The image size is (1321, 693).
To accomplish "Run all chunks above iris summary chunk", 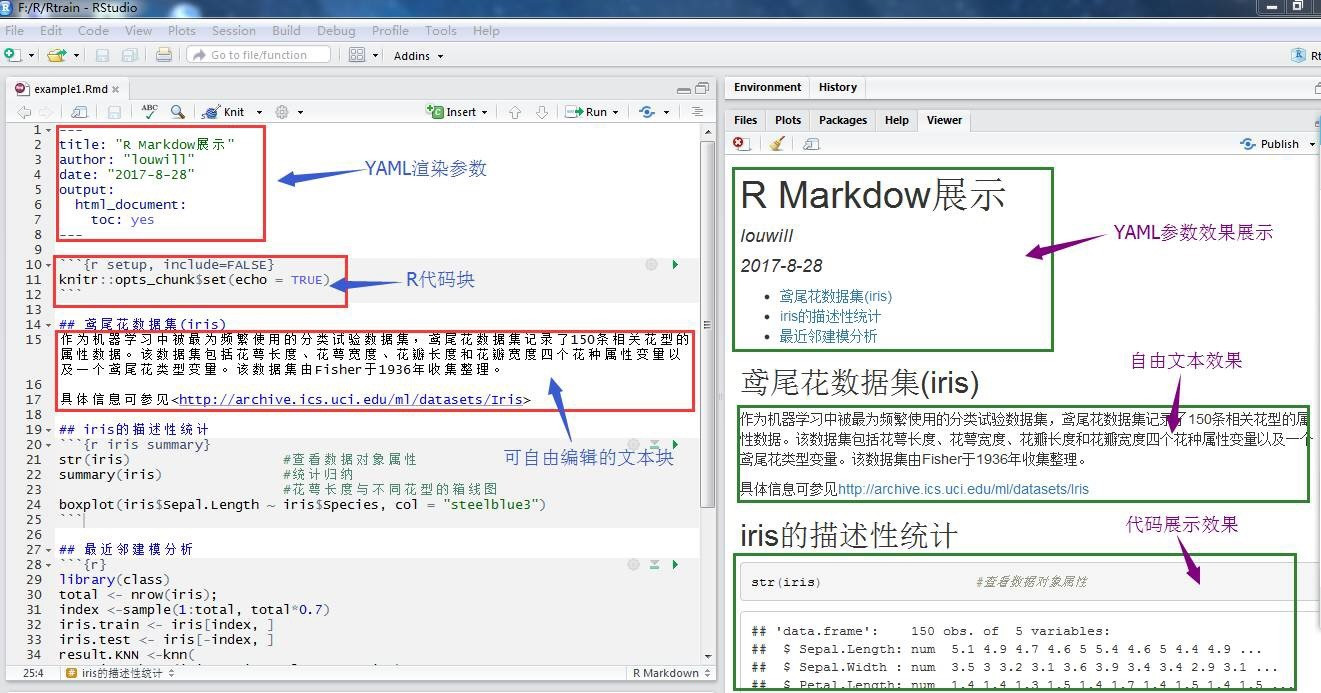I will tap(655, 444).
